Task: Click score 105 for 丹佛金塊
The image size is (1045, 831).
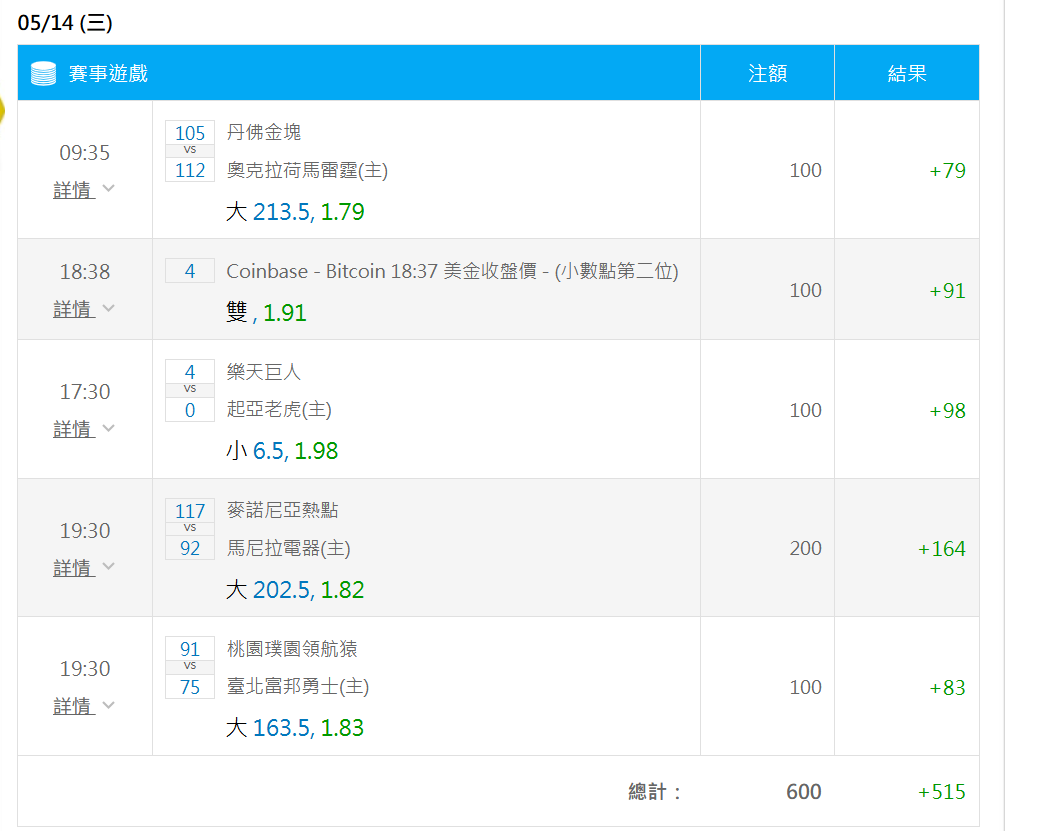Action: (190, 133)
